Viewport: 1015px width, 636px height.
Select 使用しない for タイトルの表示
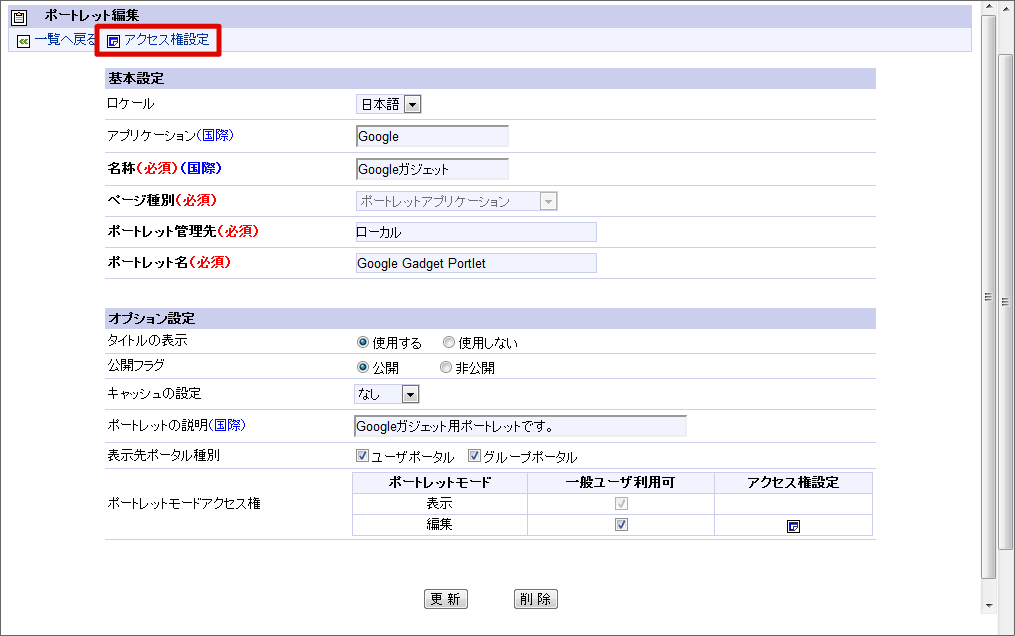pos(449,342)
